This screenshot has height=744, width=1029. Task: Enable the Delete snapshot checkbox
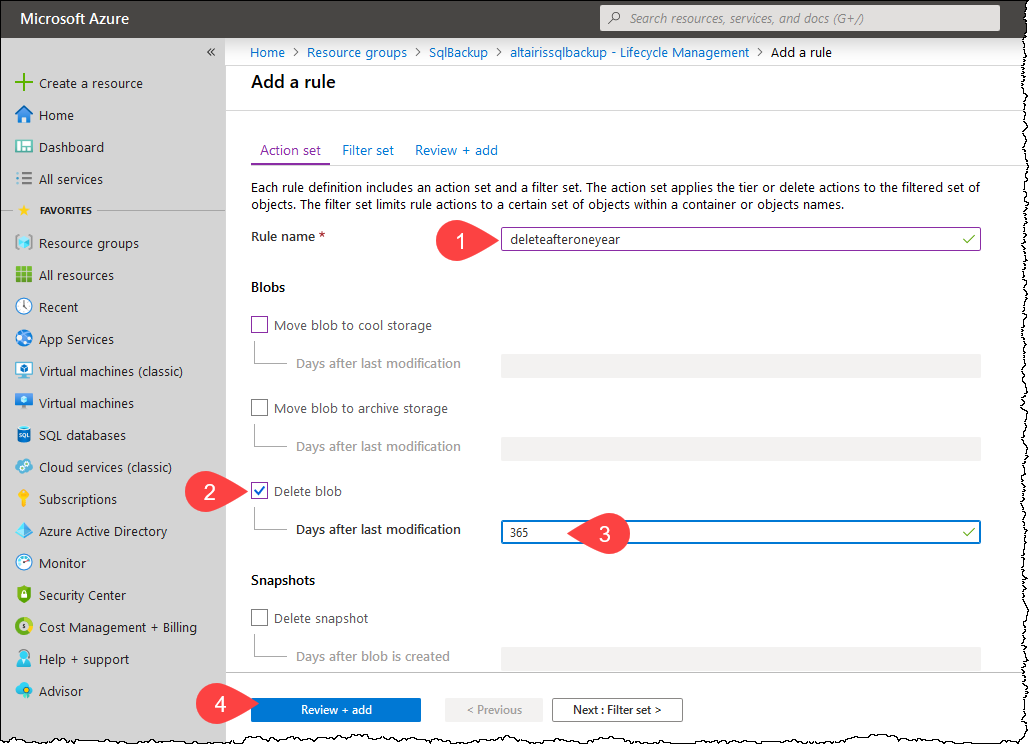[x=259, y=617]
